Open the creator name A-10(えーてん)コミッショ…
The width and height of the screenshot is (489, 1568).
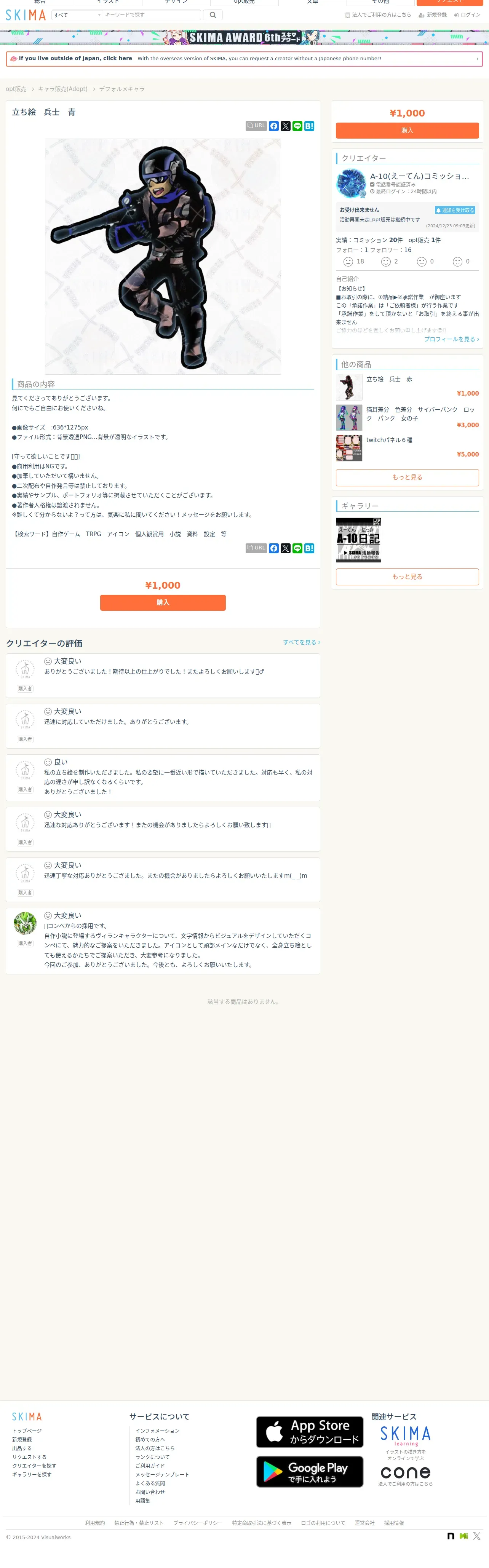[420, 176]
